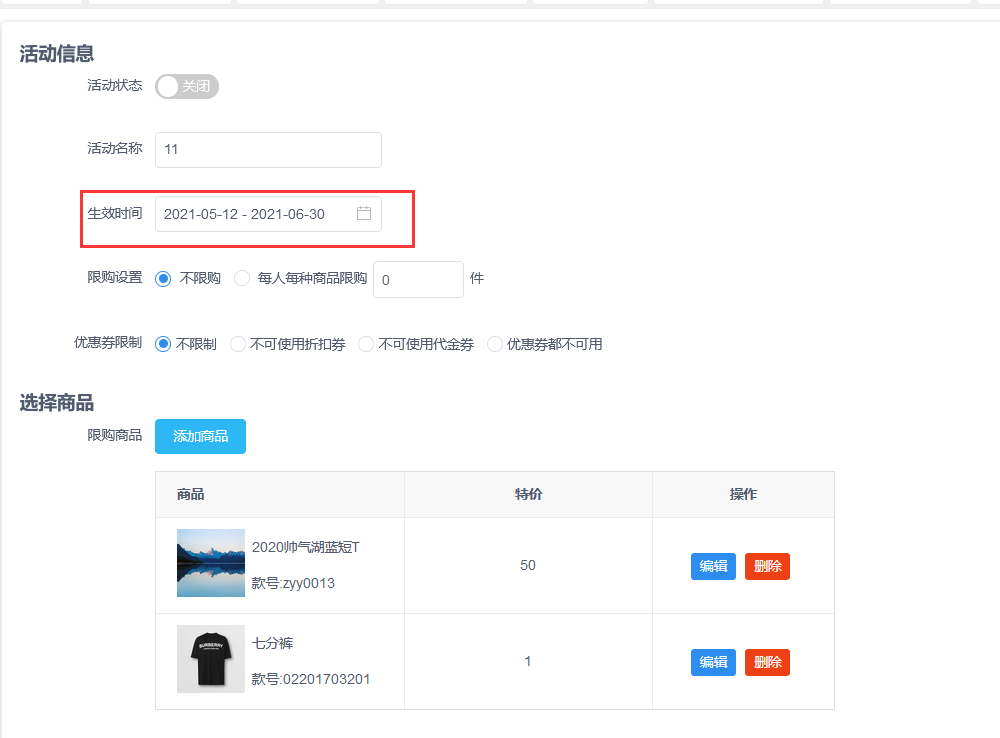Click the 特价 value 50
Image resolution: width=1000 pixels, height=738 pixels.
(x=527, y=565)
